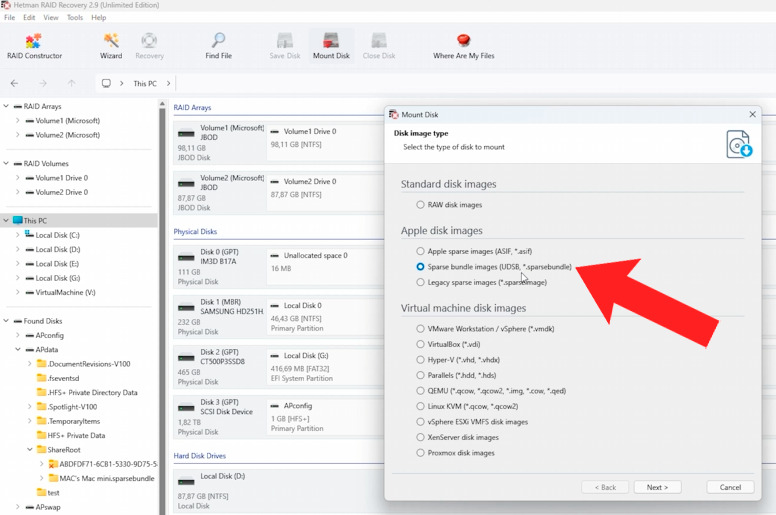This screenshot has width=776, height=515.
Task: Select vSphere ESXi VMFS disk images
Action: pos(420,421)
